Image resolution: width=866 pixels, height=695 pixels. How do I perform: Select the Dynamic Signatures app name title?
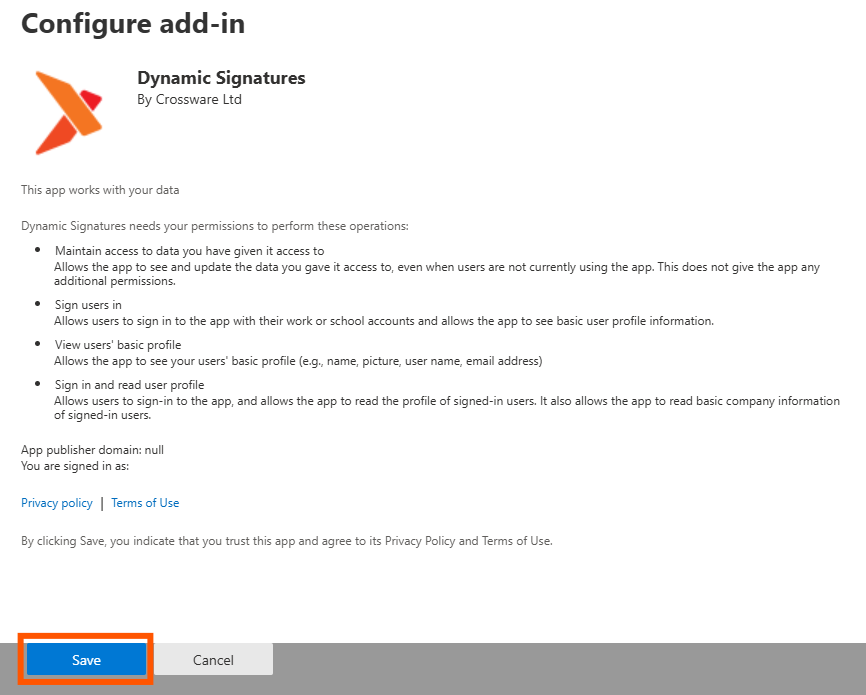pos(221,78)
